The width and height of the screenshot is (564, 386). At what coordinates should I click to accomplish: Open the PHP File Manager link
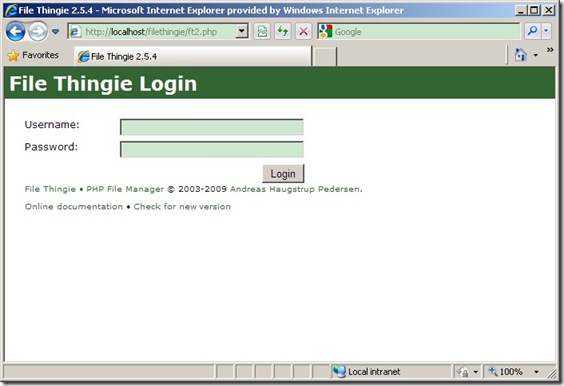coord(125,189)
